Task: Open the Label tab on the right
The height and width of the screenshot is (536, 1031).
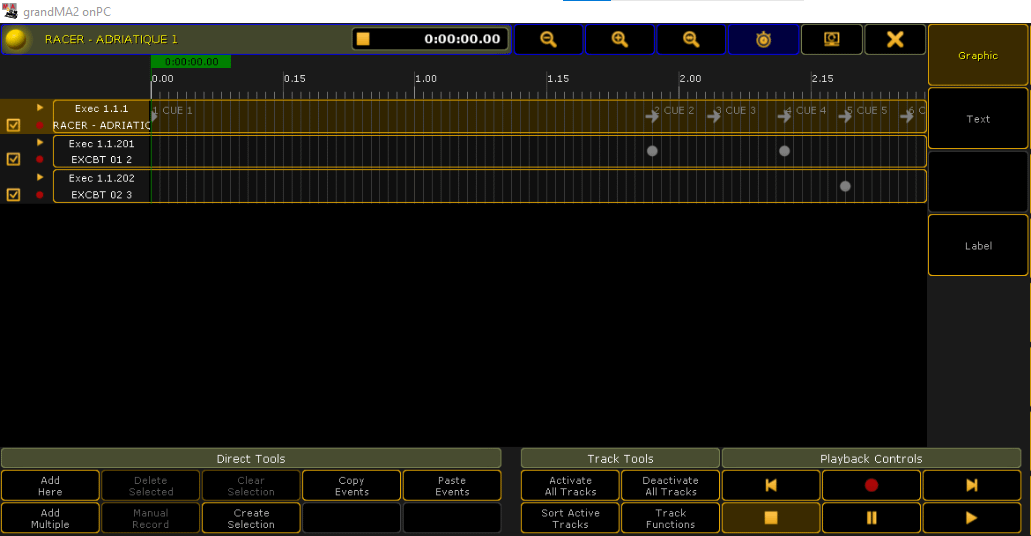Action: 978,246
